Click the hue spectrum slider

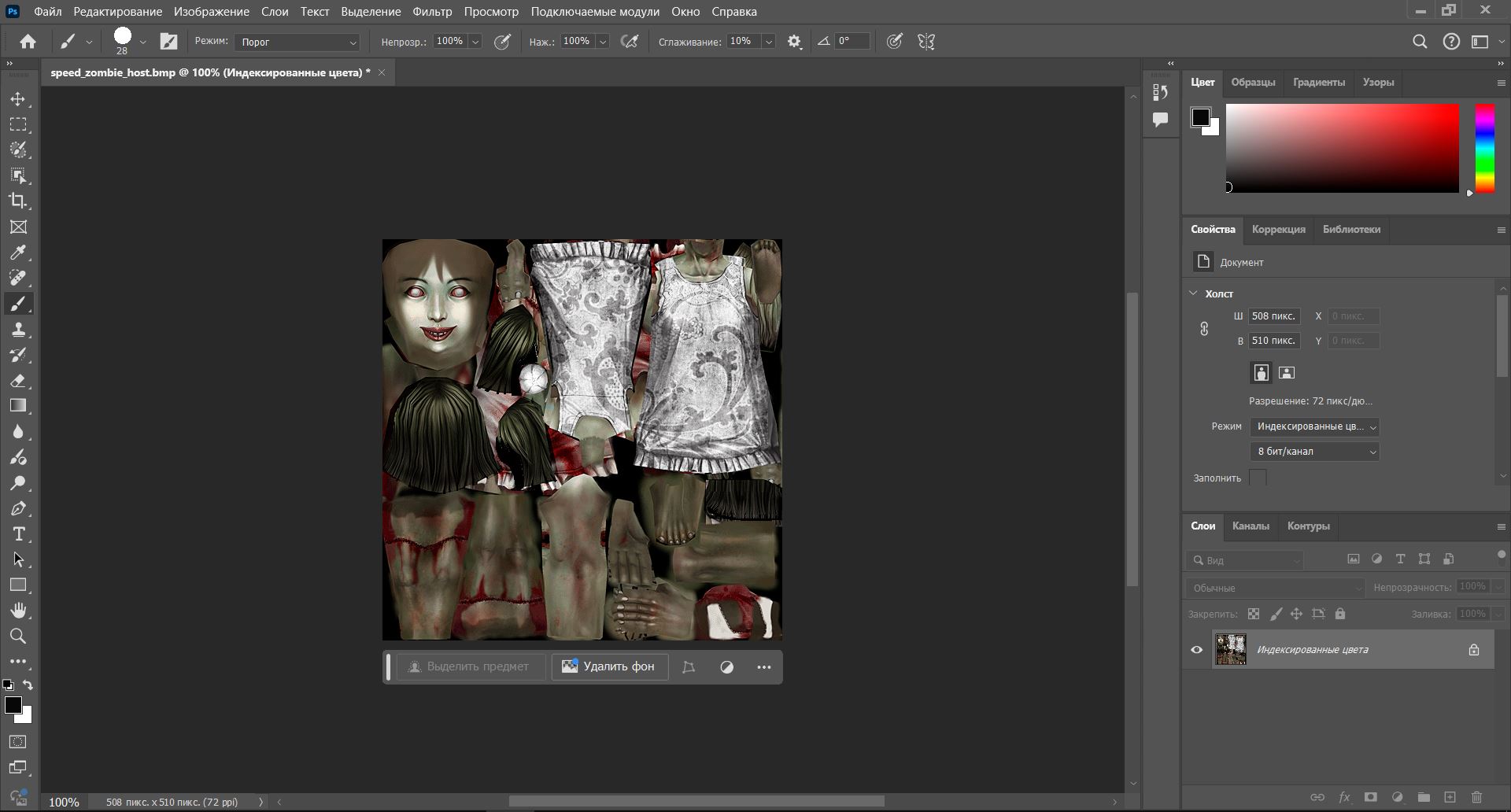[1484, 148]
